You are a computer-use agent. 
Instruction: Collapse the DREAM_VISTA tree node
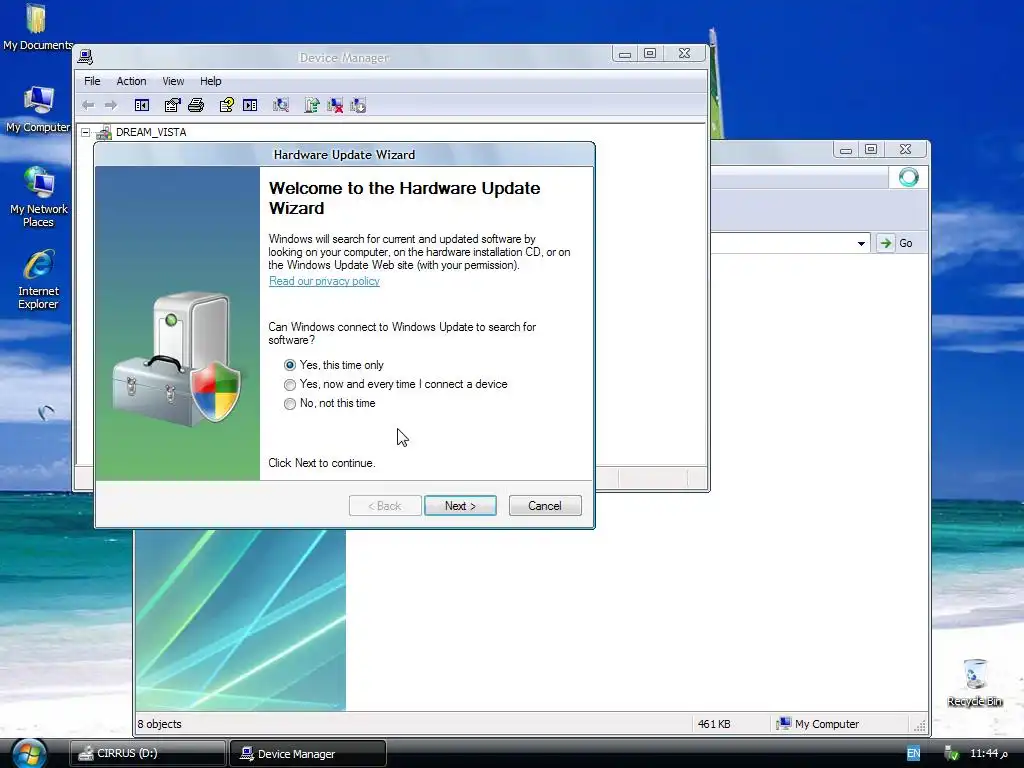click(x=86, y=133)
